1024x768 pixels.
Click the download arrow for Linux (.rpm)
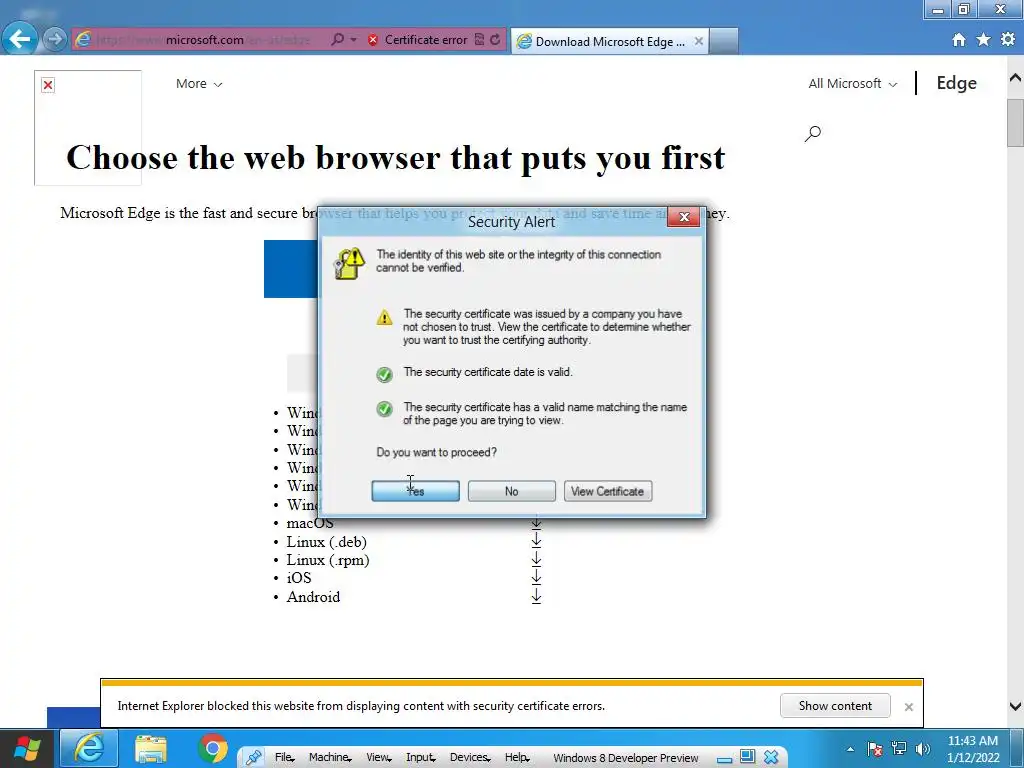point(536,560)
